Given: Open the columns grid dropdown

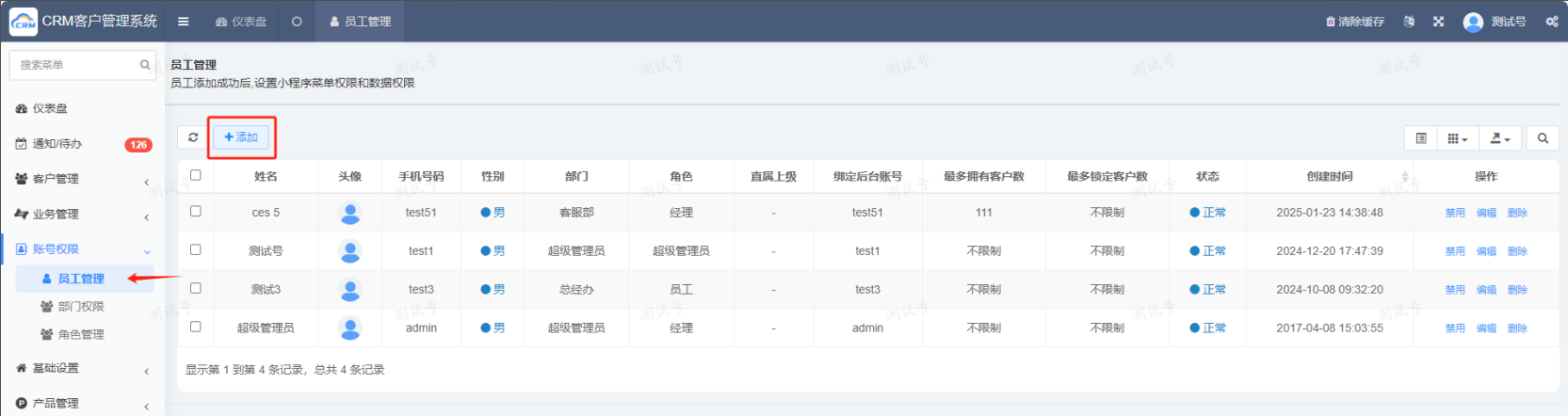Looking at the screenshot, I should [x=1457, y=138].
